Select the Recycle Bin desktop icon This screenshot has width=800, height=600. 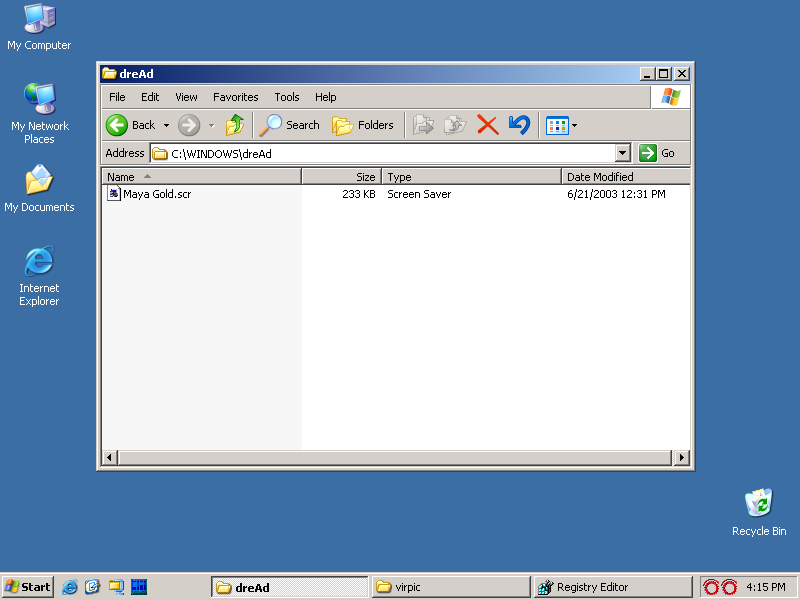coord(759,512)
